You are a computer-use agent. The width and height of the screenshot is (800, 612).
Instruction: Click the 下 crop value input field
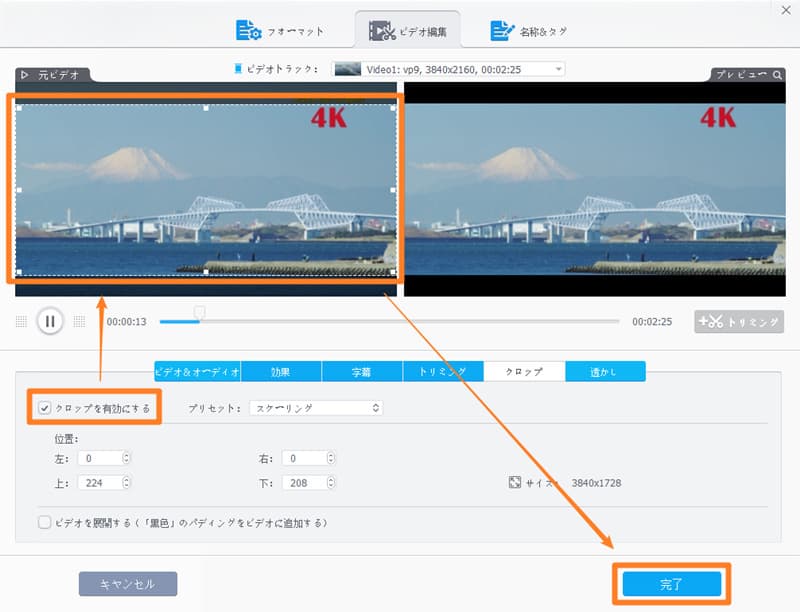[x=300, y=483]
